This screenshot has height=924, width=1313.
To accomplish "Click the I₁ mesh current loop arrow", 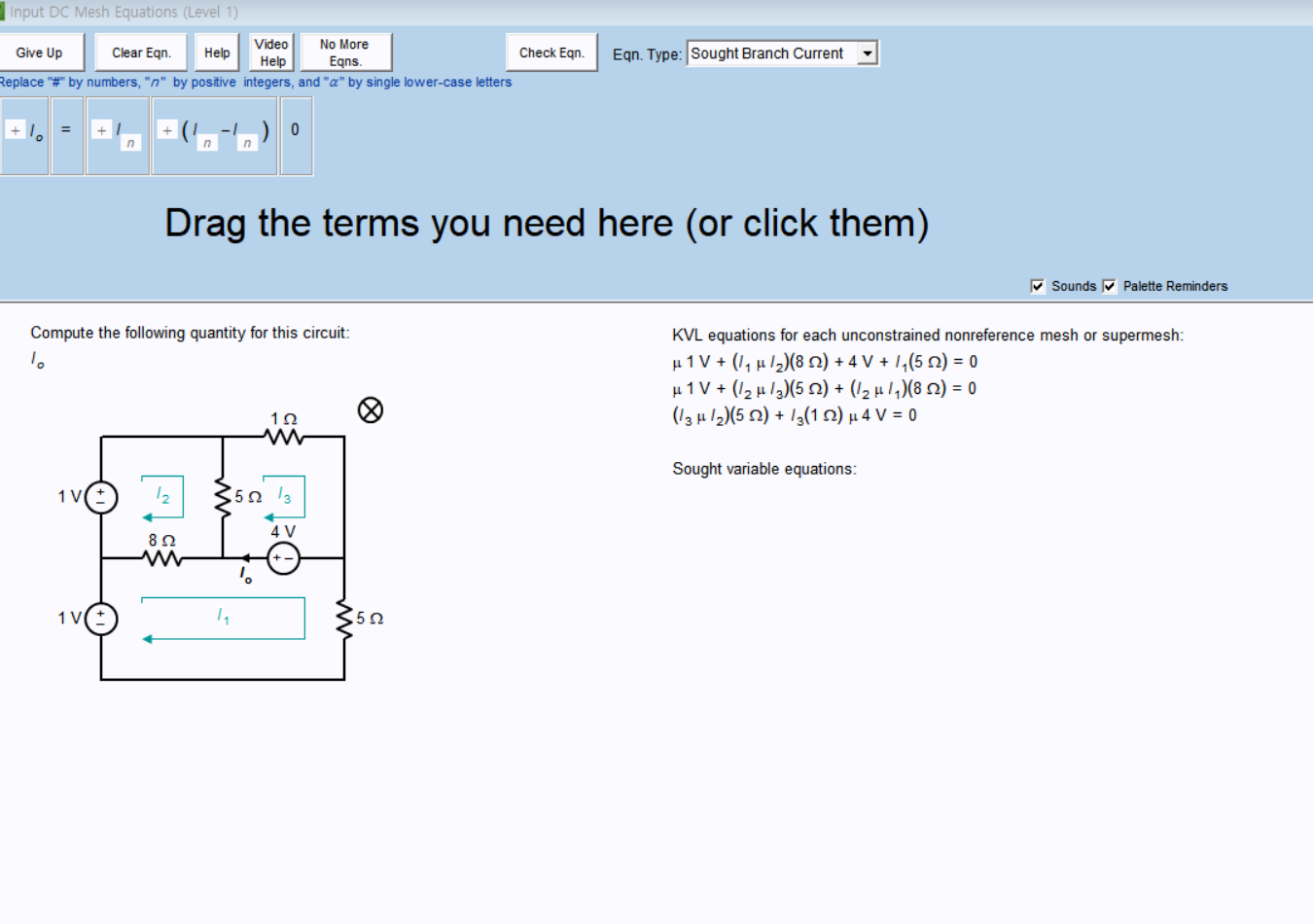I will (148, 639).
